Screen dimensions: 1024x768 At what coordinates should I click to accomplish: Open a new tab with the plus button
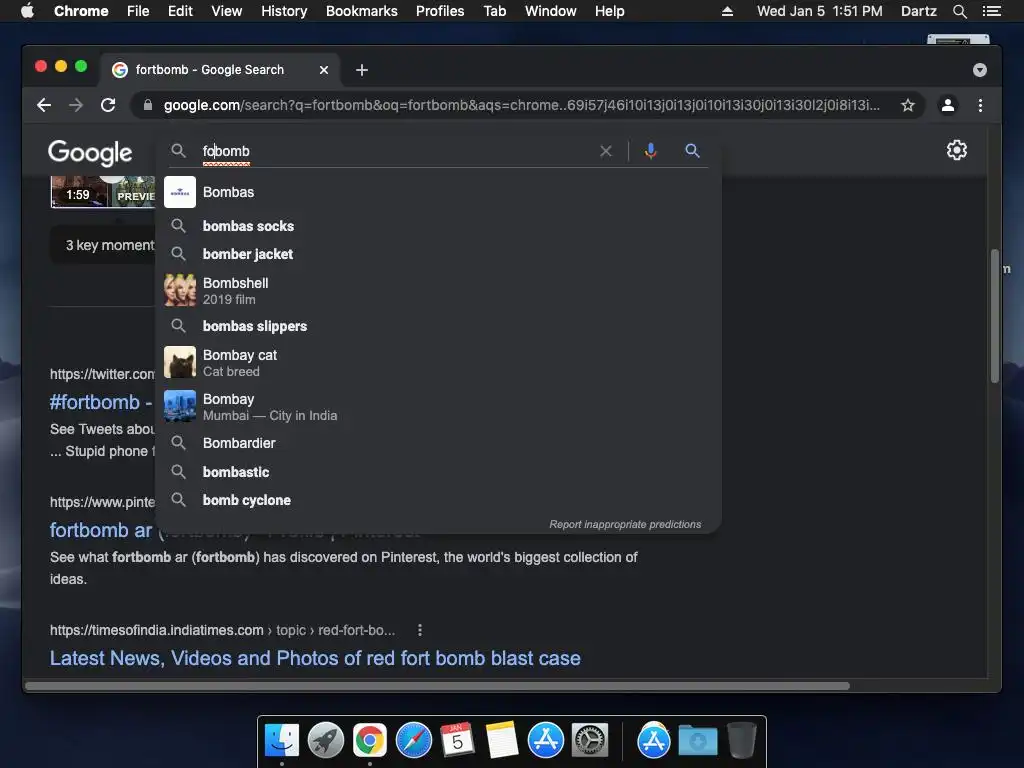point(362,70)
